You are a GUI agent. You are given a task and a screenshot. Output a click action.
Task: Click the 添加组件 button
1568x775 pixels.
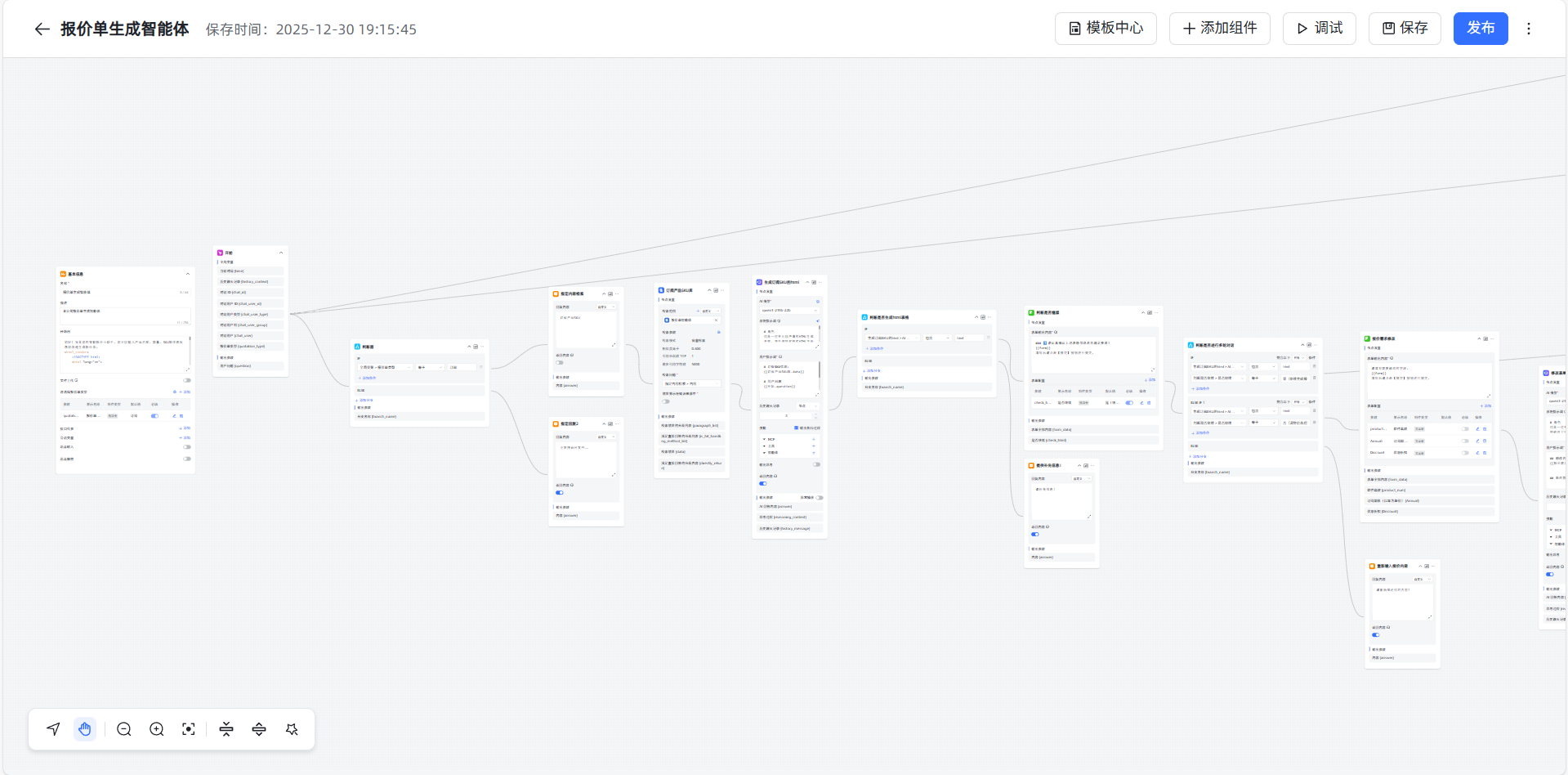tap(1219, 29)
